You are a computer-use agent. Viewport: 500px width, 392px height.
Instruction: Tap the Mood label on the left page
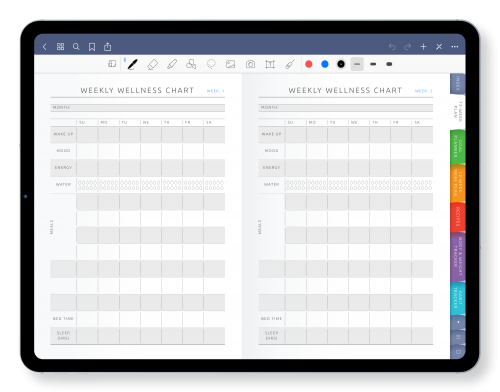pyautogui.click(x=63, y=151)
